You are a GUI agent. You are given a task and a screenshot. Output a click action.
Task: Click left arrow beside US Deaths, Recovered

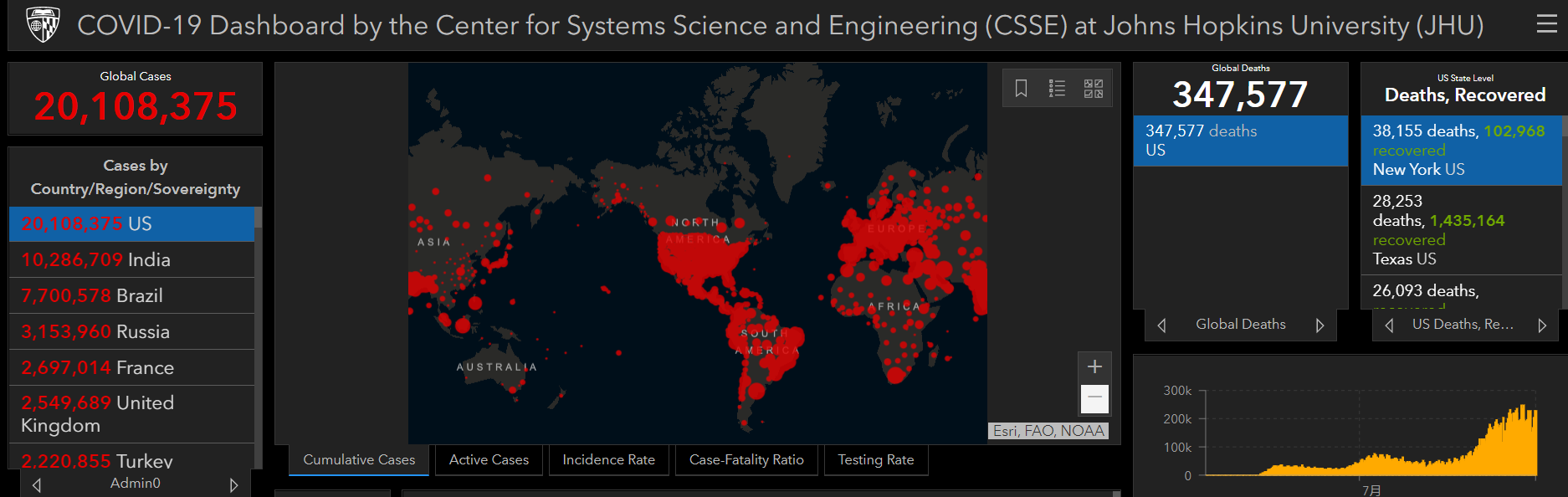tap(1389, 325)
